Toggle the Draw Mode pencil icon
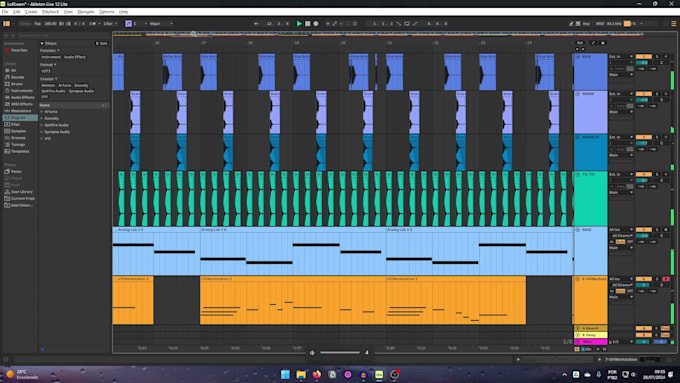The height and width of the screenshot is (383, 680). pyautogui.click(x=571, y=23)
